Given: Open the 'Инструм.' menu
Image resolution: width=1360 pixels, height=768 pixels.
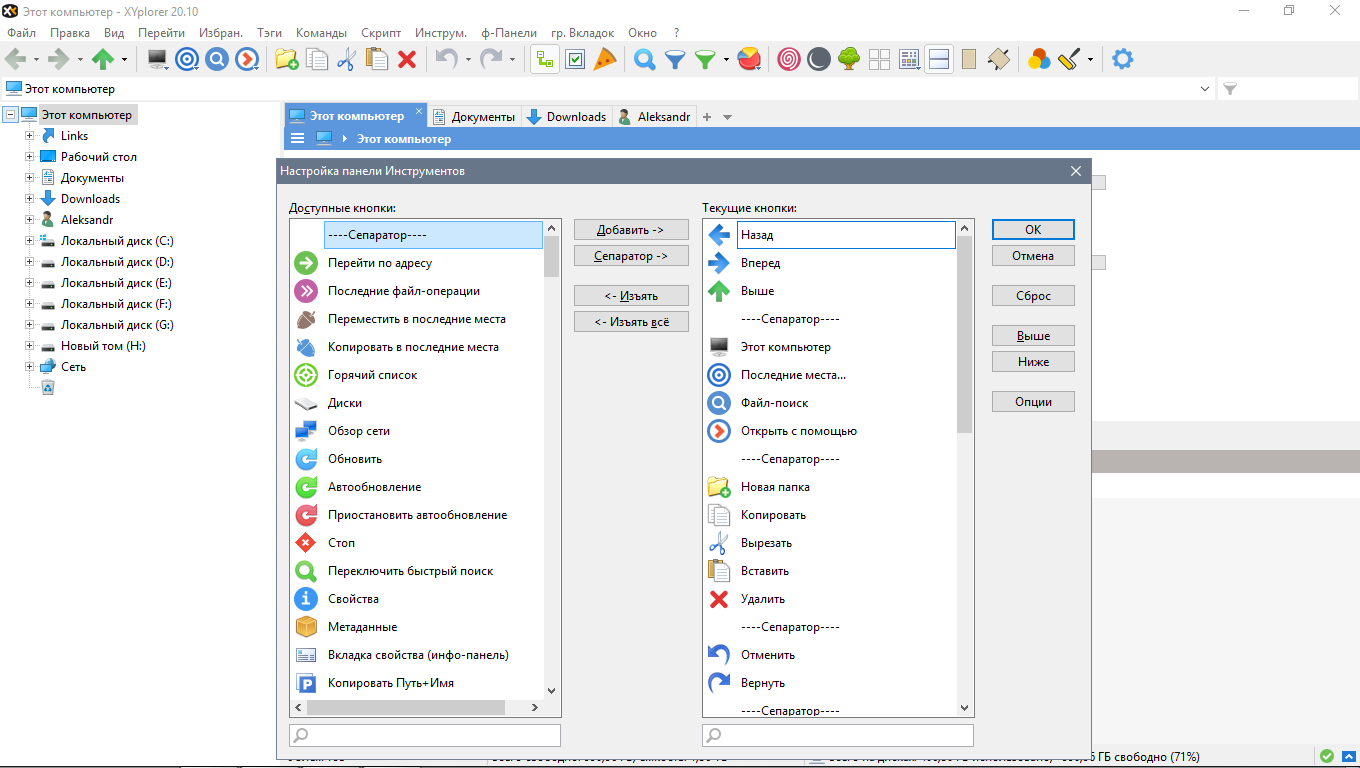Looking at the screenshot, I should click(x=440, y=33).
